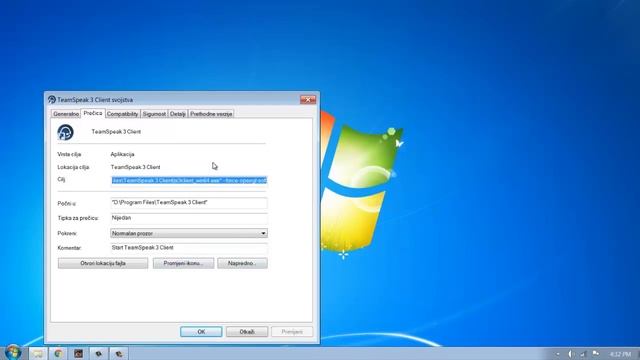Click the 'Aplikacija' target type value
The image size is (640, 360).
click(x=122, y=154)
